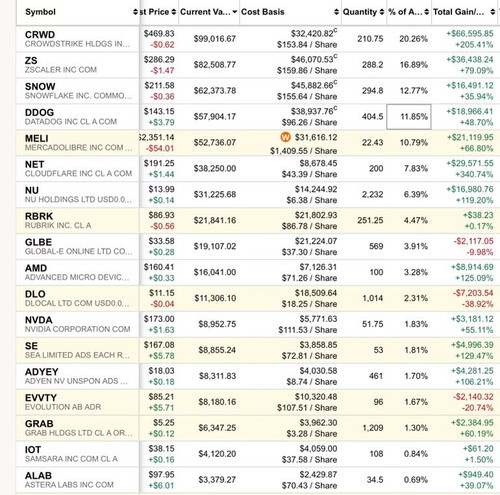Image resolution: width=500 pixels, height=495 pixels.
Task: Open the Current Value column sort dropdown
Action: tap(235, 12)
